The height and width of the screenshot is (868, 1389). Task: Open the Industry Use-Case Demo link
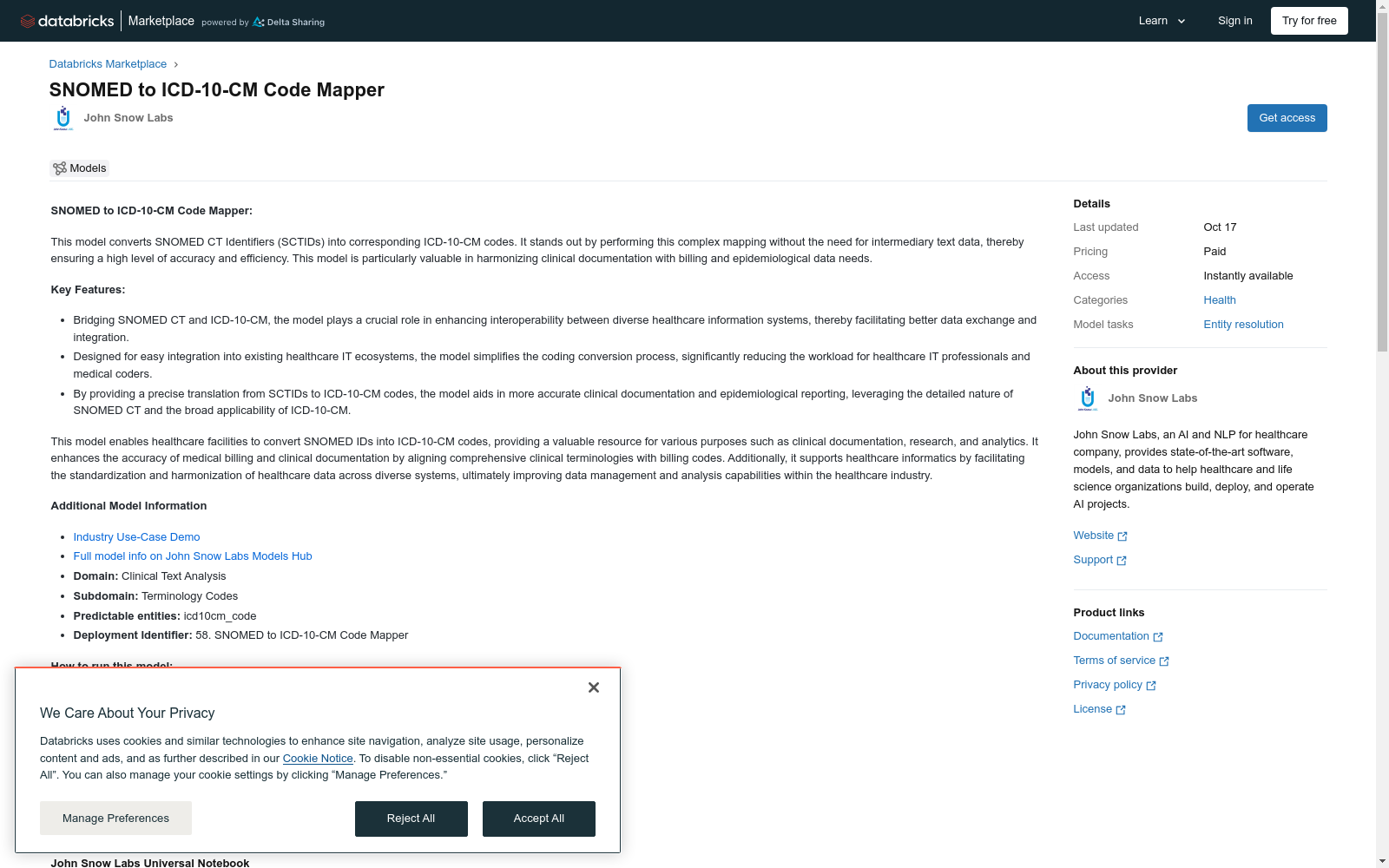pos(136,537)
